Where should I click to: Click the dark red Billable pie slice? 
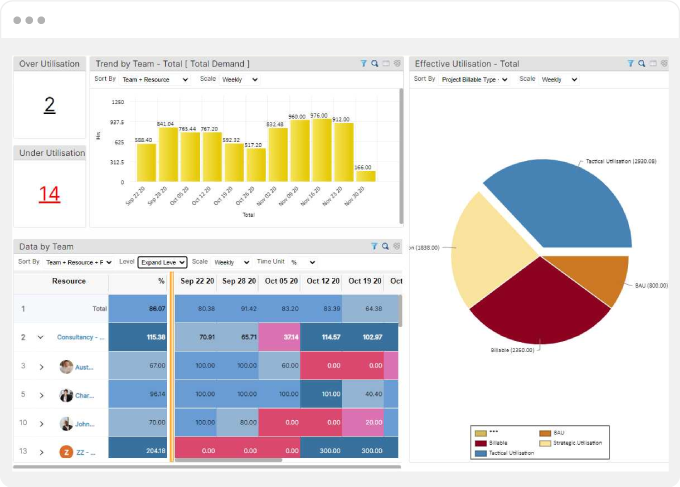click(x=540, y=308)
